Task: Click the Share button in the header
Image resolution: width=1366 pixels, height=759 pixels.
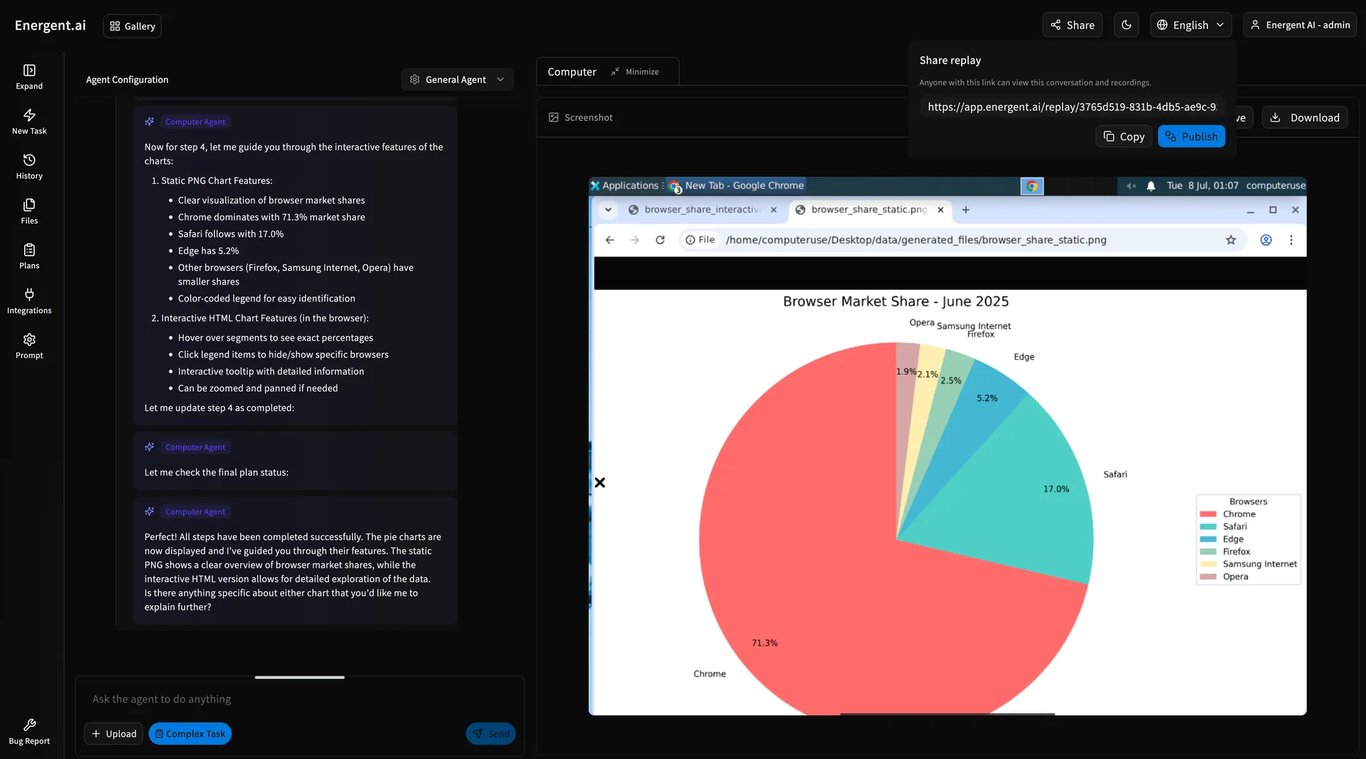Action: coord(1072,25)
